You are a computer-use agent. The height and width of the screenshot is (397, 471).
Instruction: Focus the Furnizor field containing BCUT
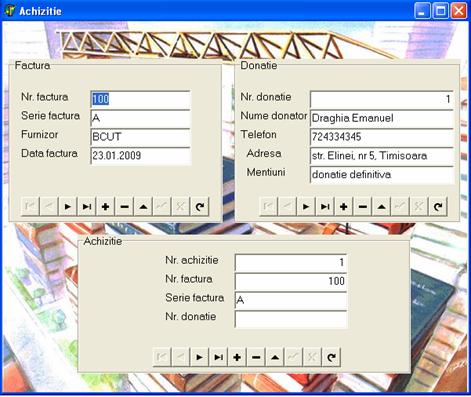140,137
